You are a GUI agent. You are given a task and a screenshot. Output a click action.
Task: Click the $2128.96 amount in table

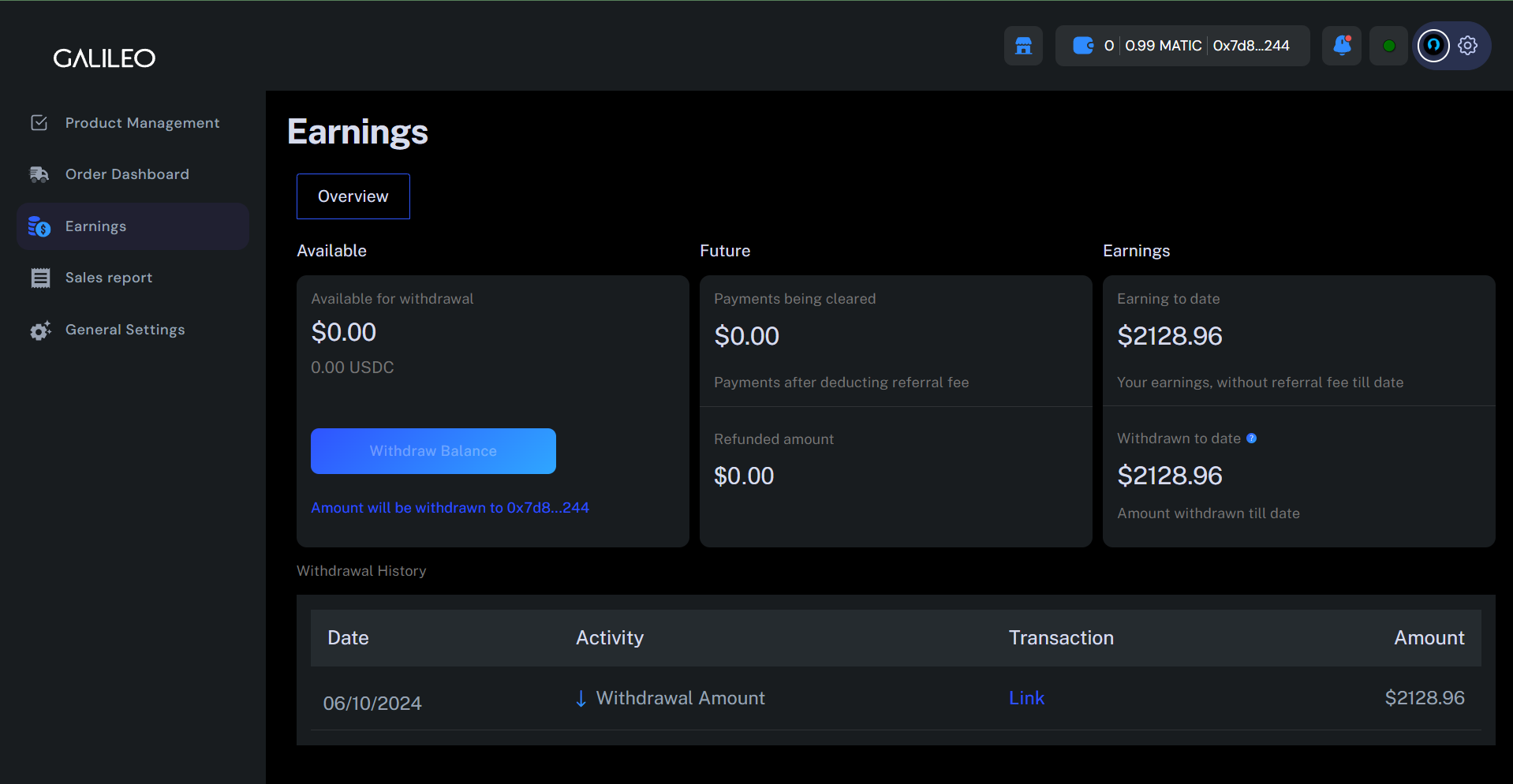tap(1425, 698)
